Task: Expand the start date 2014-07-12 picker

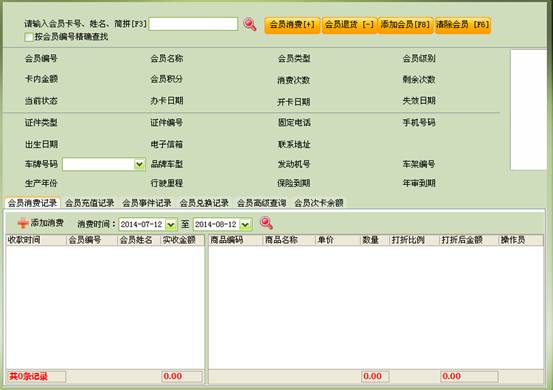Action: (x=171, y=224)
